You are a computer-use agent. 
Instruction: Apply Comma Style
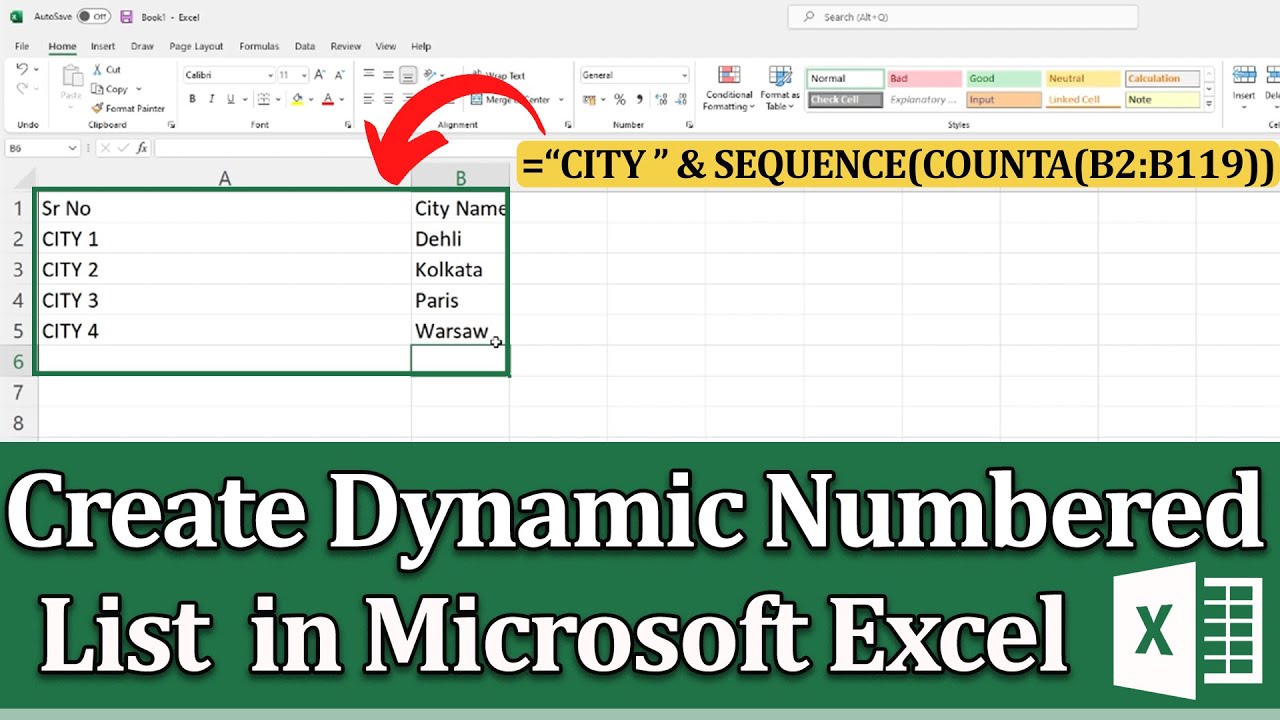(639, 99)
